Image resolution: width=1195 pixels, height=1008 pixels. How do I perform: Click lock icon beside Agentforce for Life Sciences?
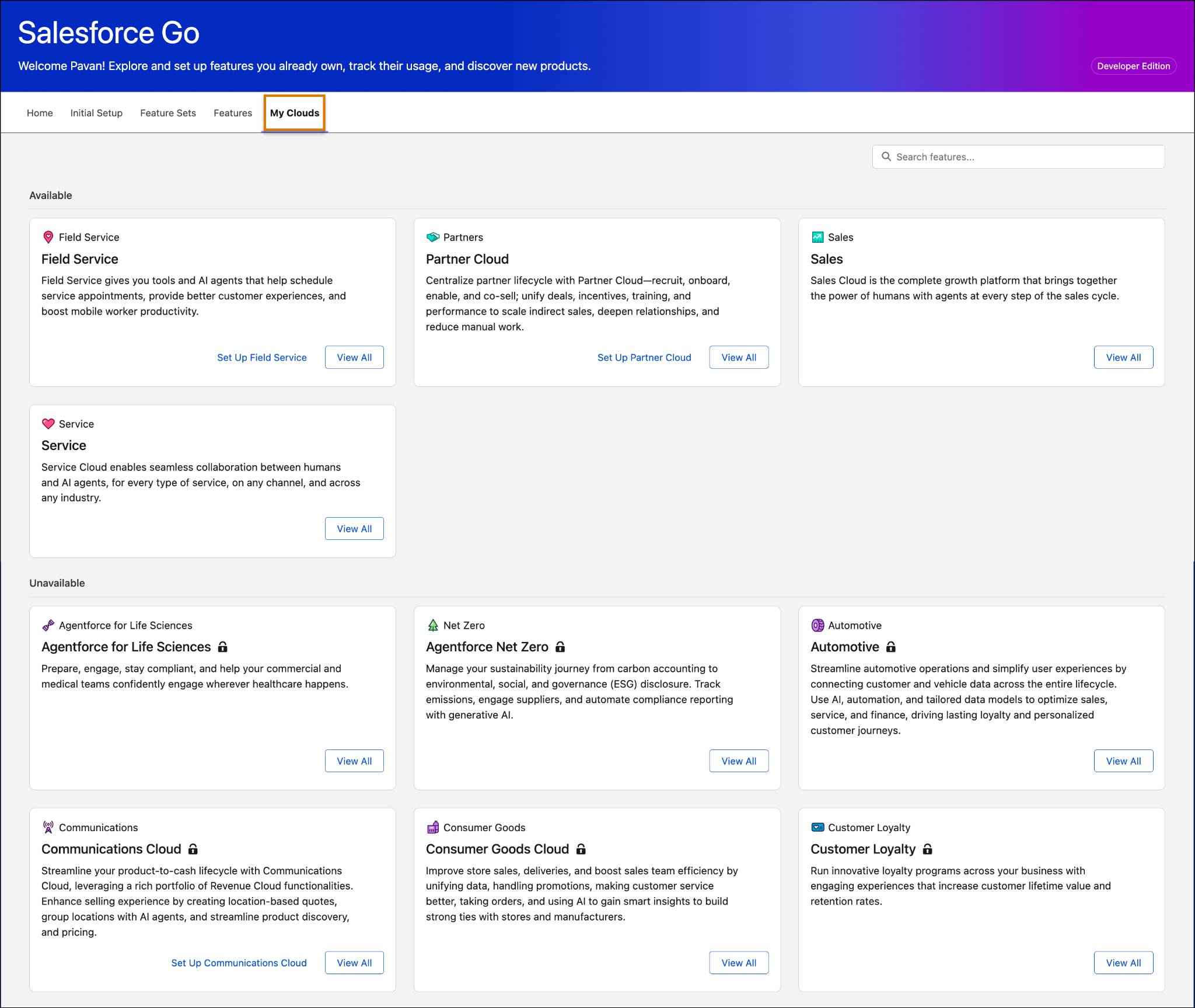[222, 647]
